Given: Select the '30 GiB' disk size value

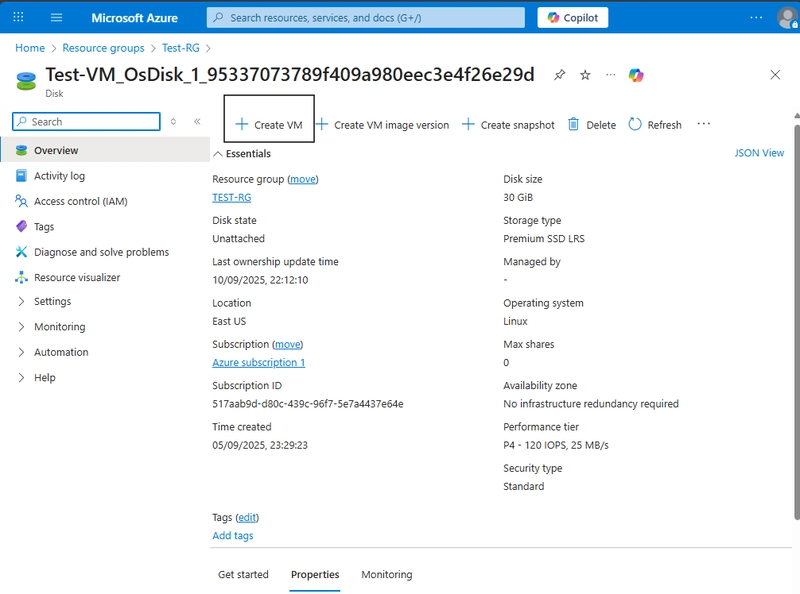Looking at the screenshot, I should click(x=518, y=197).
